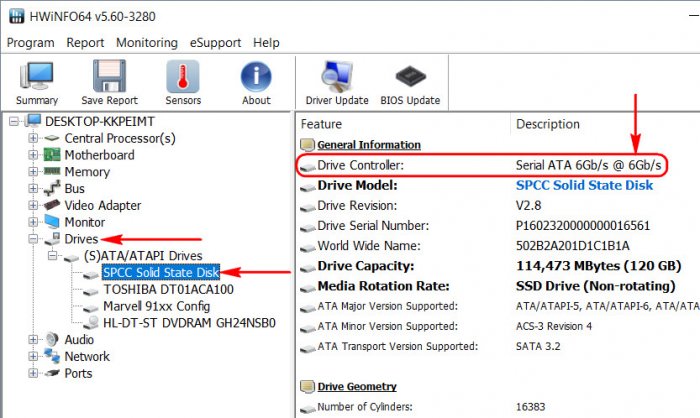Click the Network tree icon
700x418 pixels.
point(52,356)
